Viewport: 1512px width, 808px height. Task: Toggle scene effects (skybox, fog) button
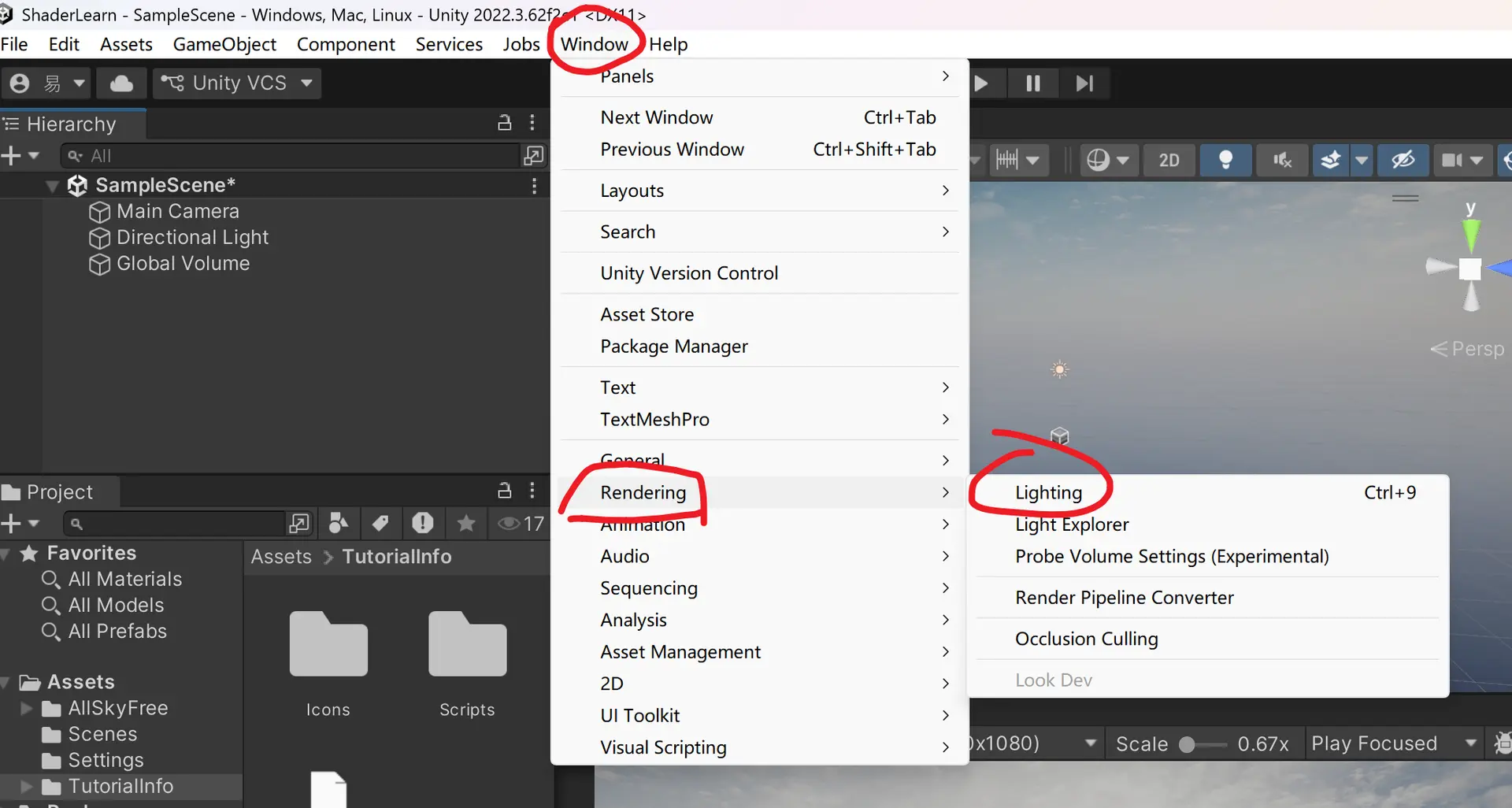tap(1331, 160)
